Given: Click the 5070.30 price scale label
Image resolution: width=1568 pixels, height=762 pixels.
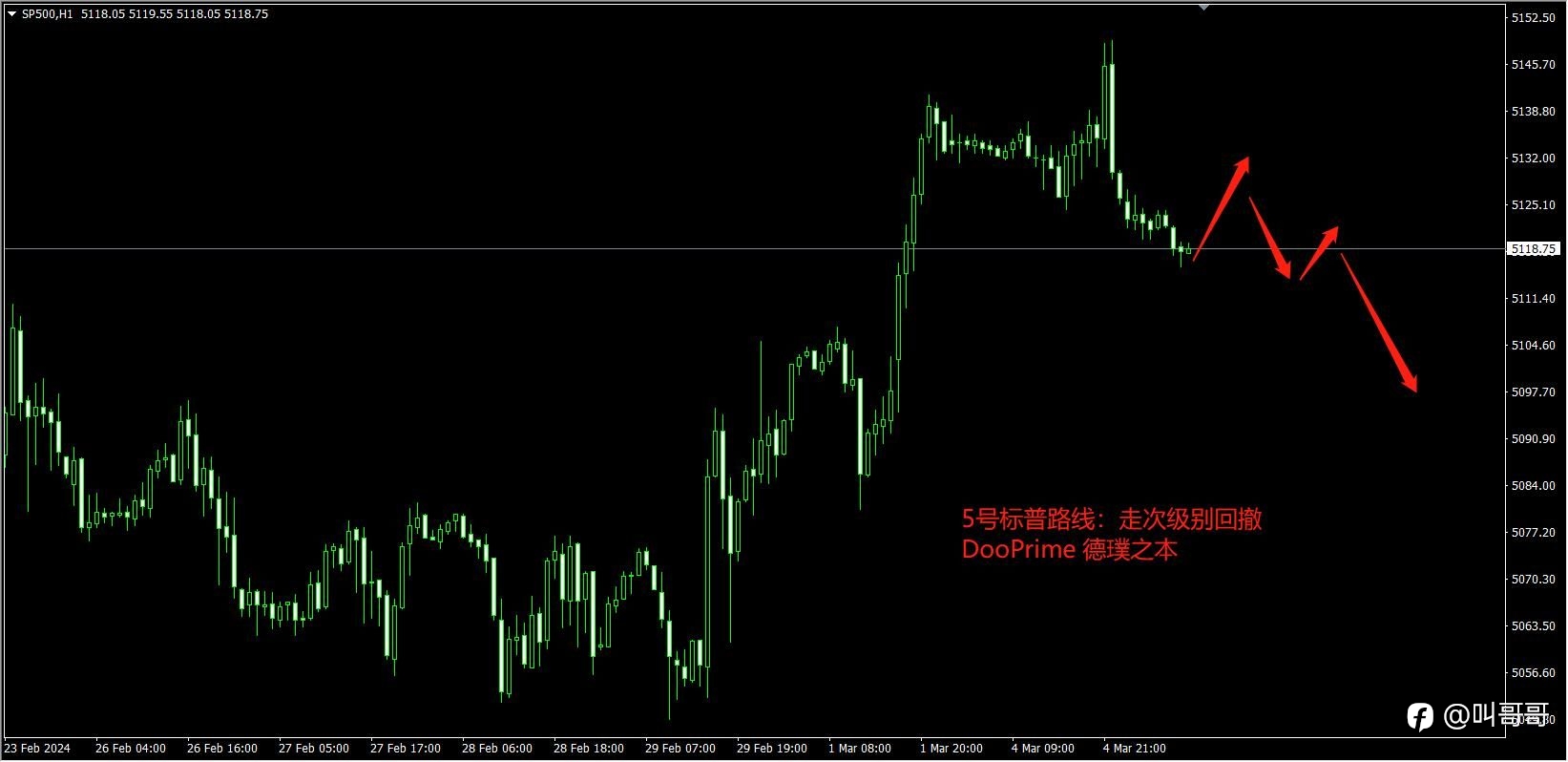Looking at the screenshot, I should (x=1533, y=580).
